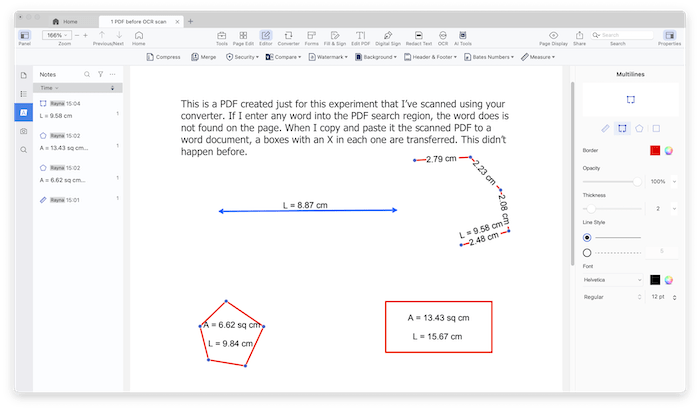Toggle the Properties panel

click(669, 35)
